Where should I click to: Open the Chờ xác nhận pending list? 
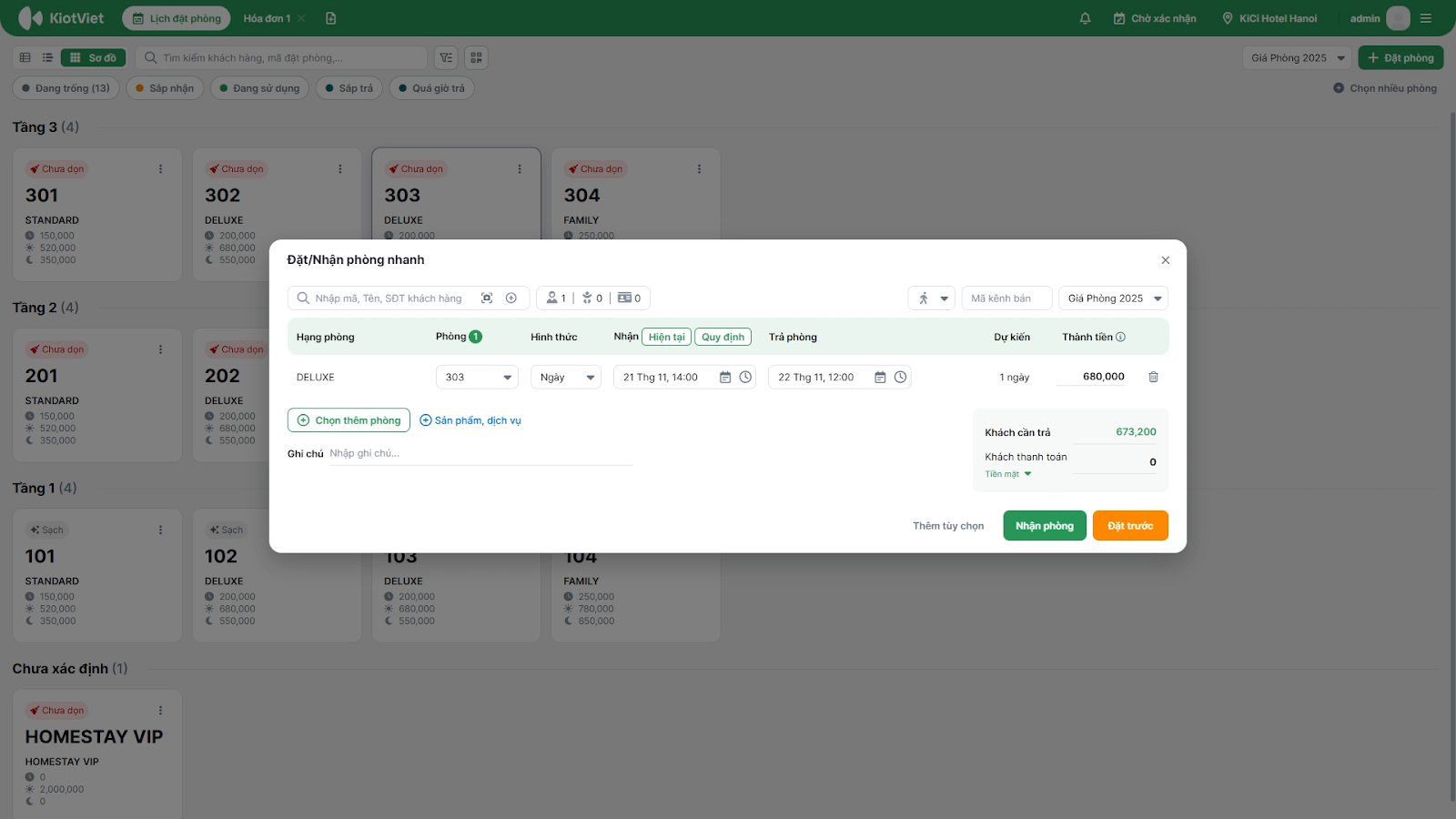click(x=1155, y=18)
